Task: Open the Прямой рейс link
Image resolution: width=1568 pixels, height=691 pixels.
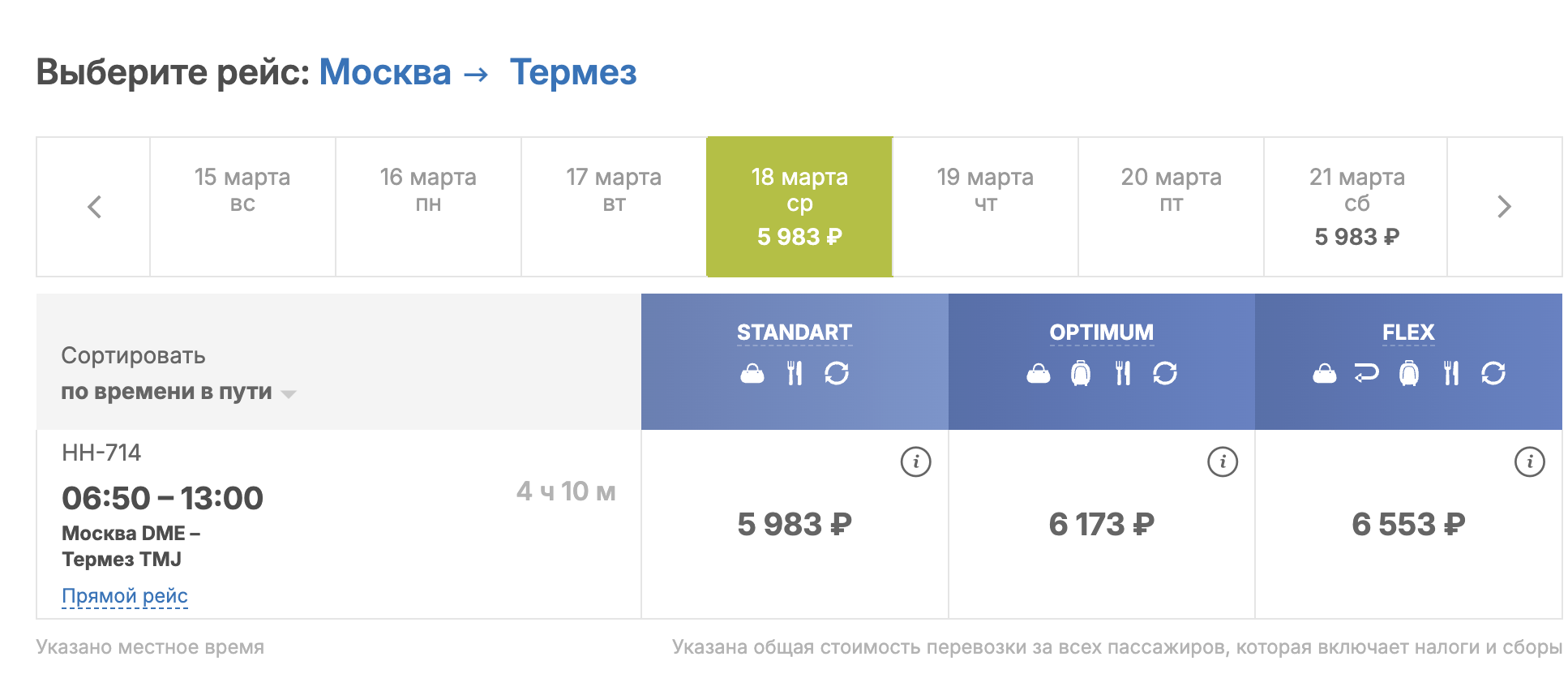Action: [125, 596]
